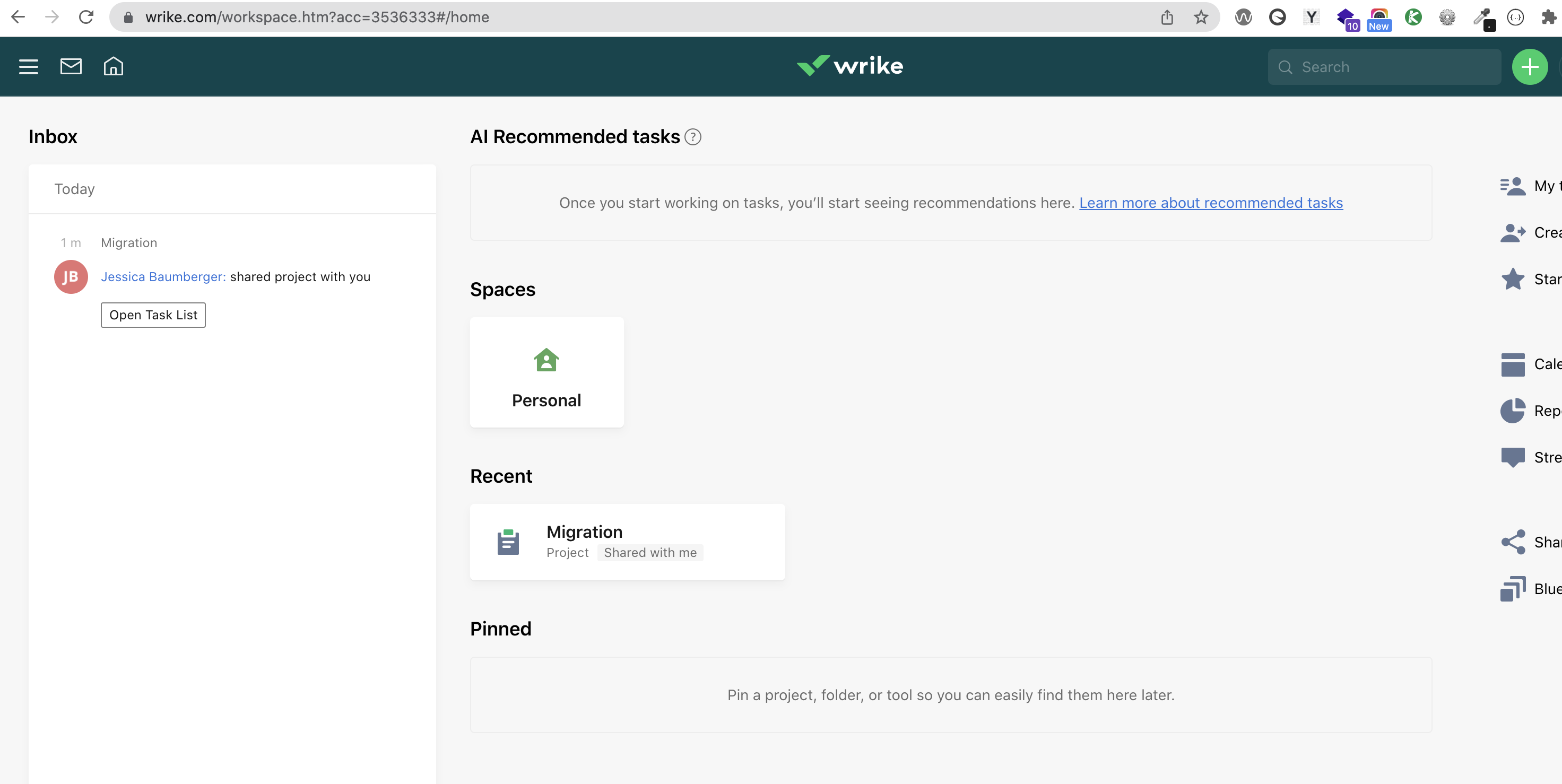Click the search magnifier icon
Image resolution: width=1562 pixels, height=784 pixels.
[1285, 67]
